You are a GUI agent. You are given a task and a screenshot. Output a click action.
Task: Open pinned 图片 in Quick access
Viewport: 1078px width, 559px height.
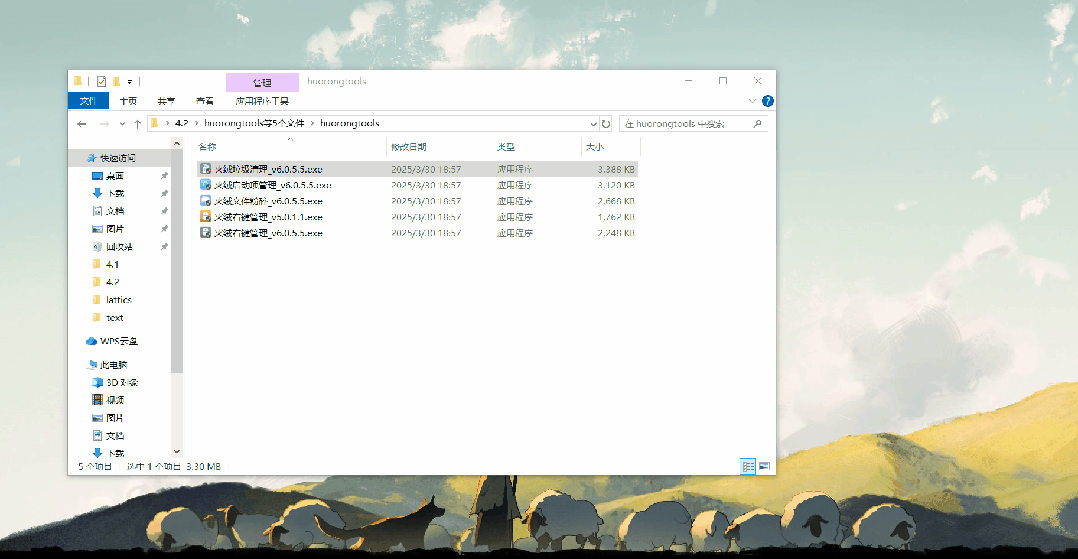pyautogui.click(x=115, y=229)
